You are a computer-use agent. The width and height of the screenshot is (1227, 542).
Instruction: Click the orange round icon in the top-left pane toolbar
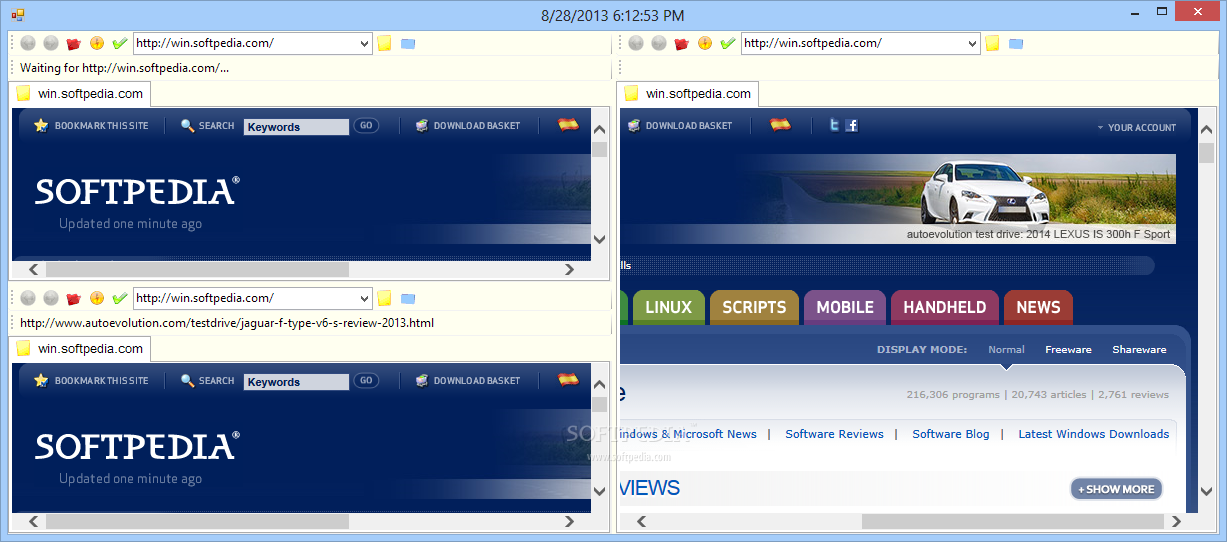97,43
